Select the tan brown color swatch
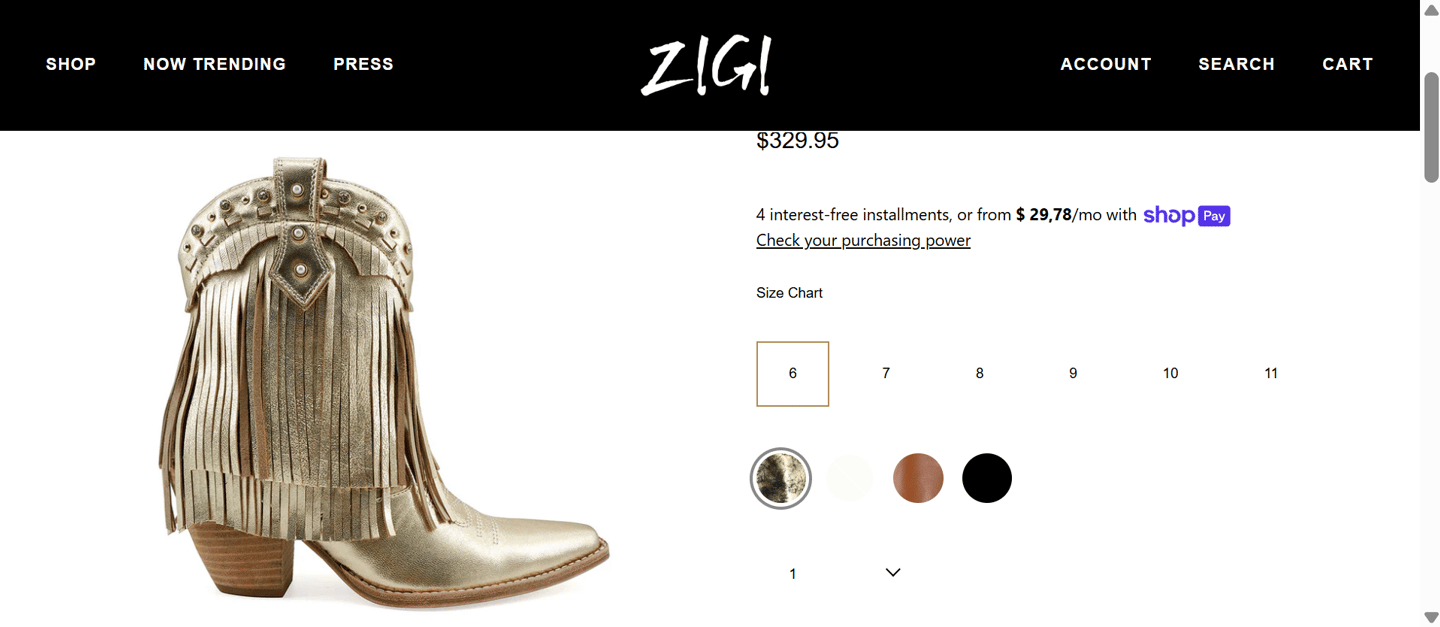The image size is (1440, 627). pyautogui.click(x=918, y=478)
